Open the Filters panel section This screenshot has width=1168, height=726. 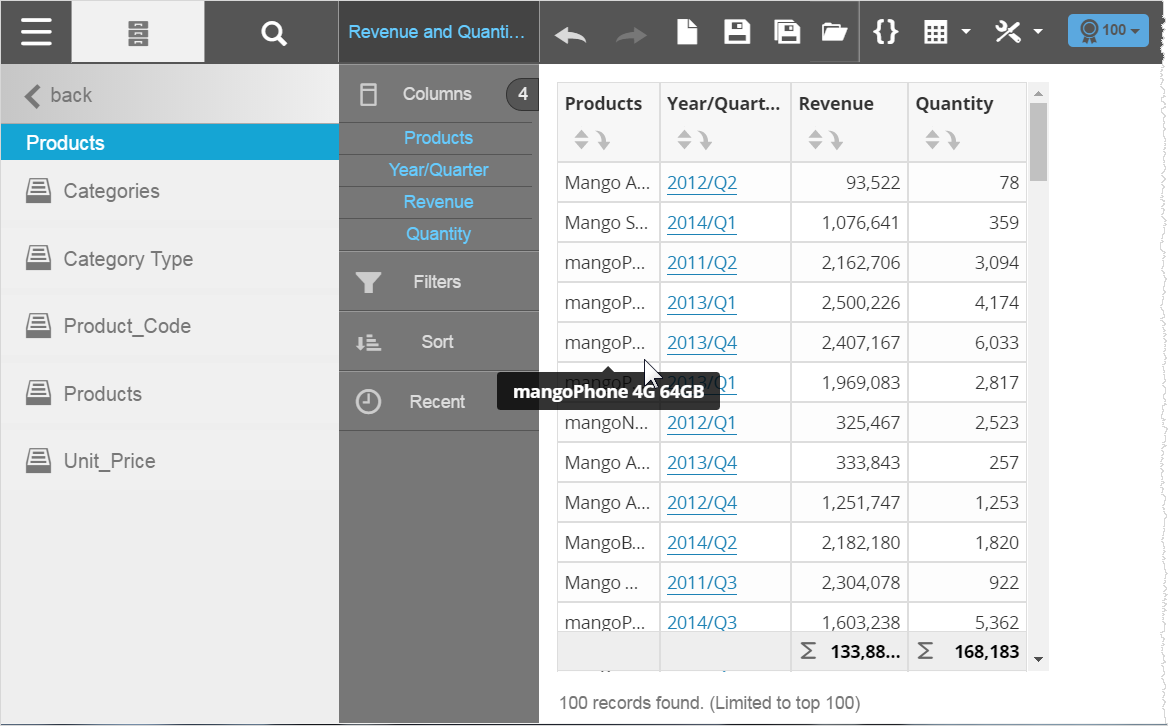[x=437, y=282]
